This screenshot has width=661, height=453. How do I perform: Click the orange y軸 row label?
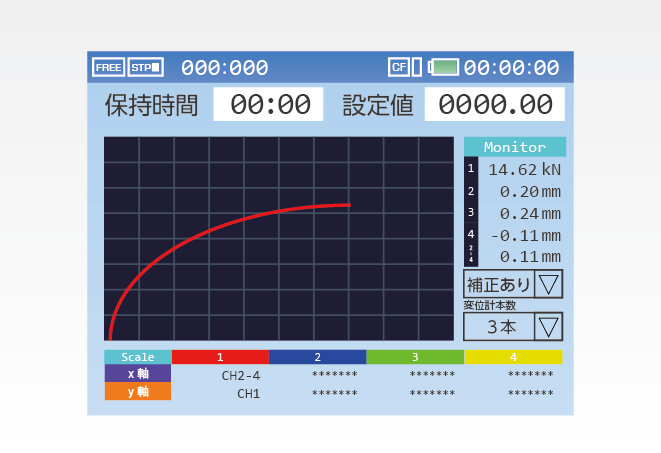(138, 391)
